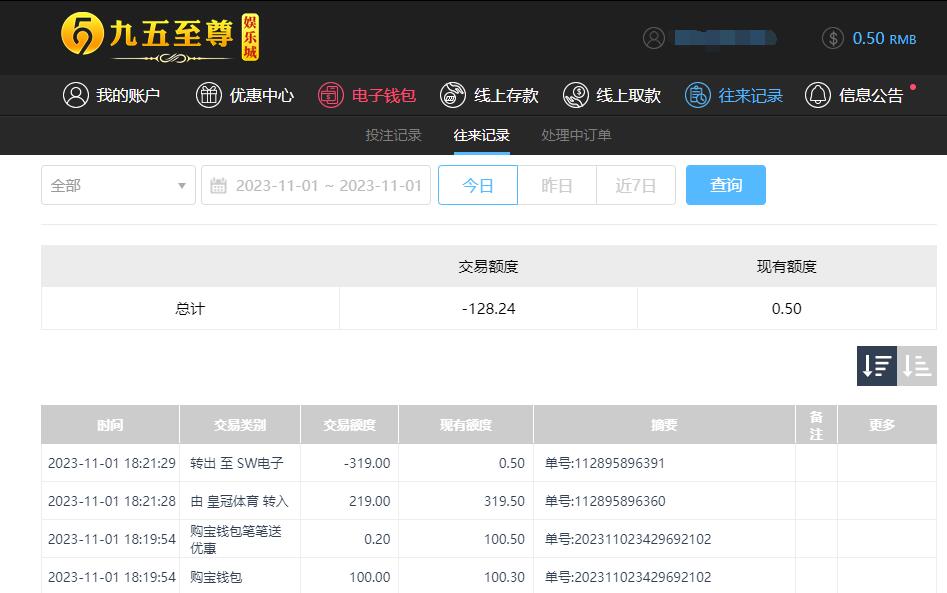Switch to 处理中订单 sub-tab
The width and height of the screenshot is (947, 593).
pyautogui.click(x=576, y=135)
